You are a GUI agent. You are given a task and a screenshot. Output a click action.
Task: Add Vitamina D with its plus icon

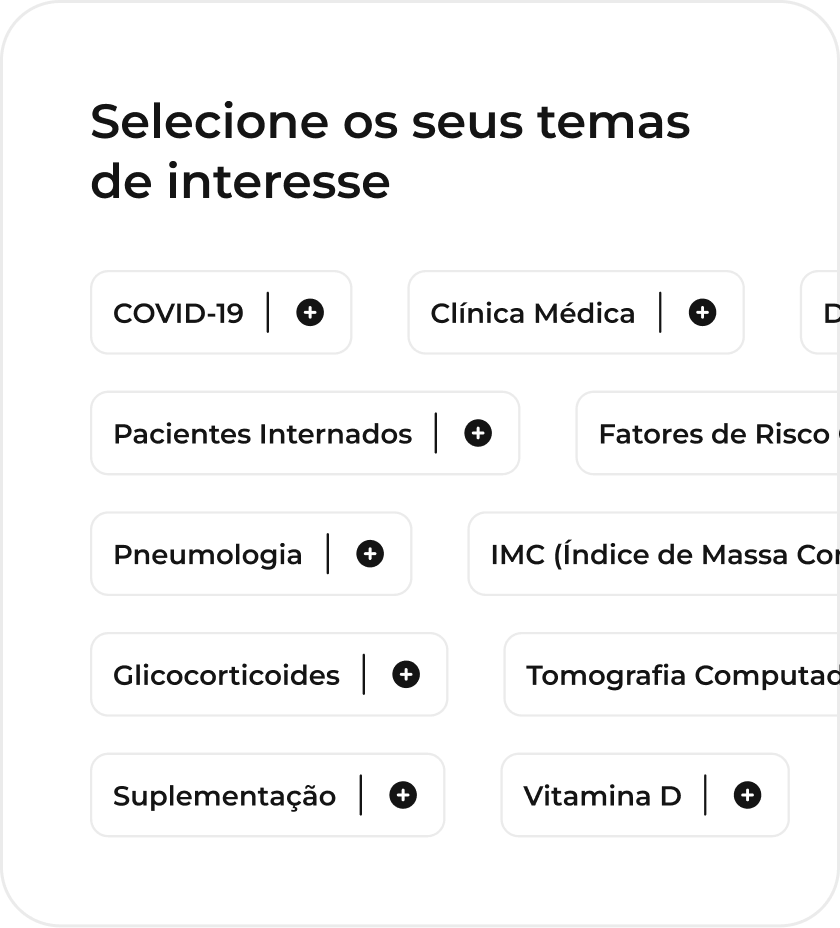748,795
